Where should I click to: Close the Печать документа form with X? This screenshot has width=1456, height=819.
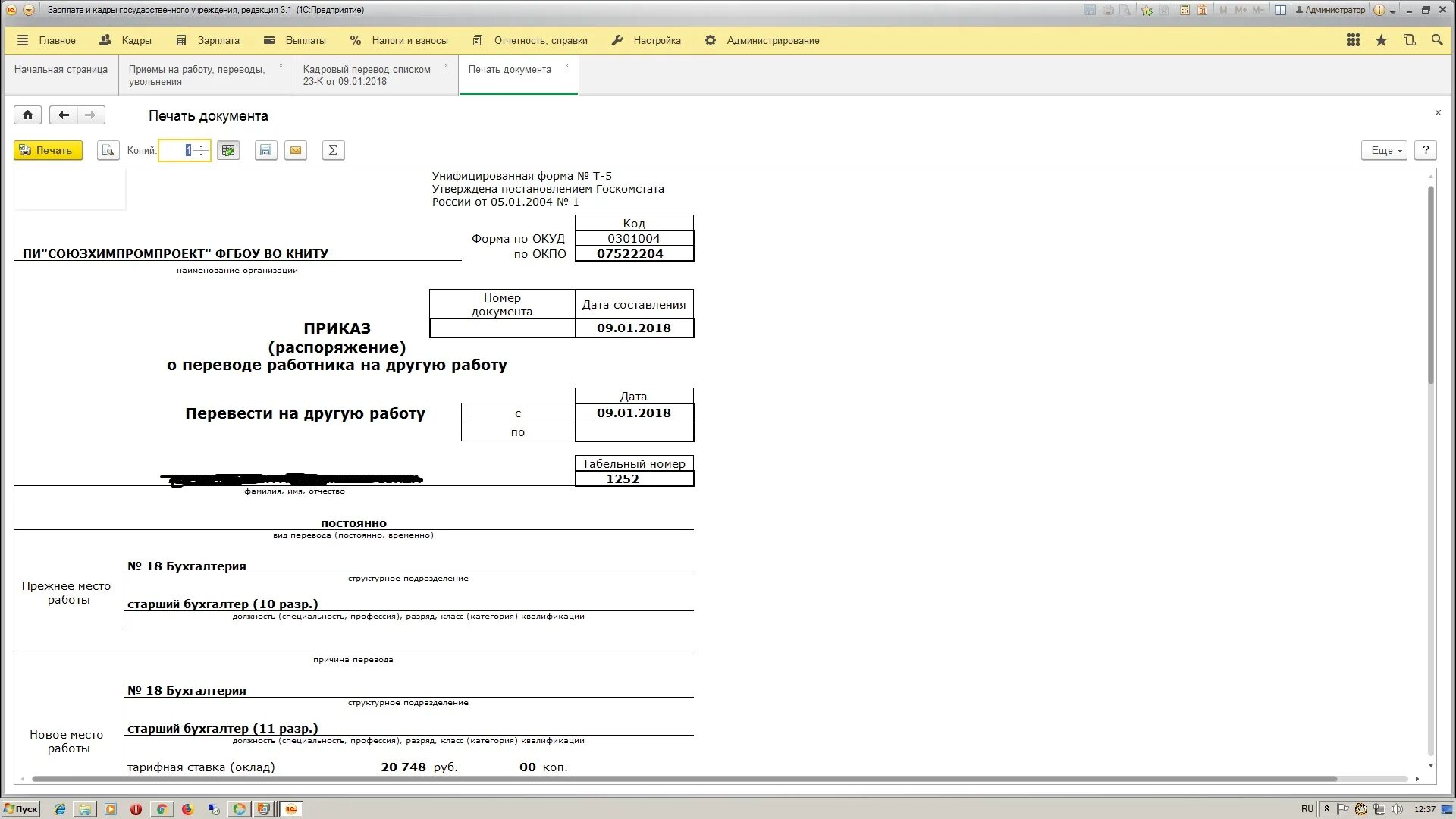pos(1438,113)
